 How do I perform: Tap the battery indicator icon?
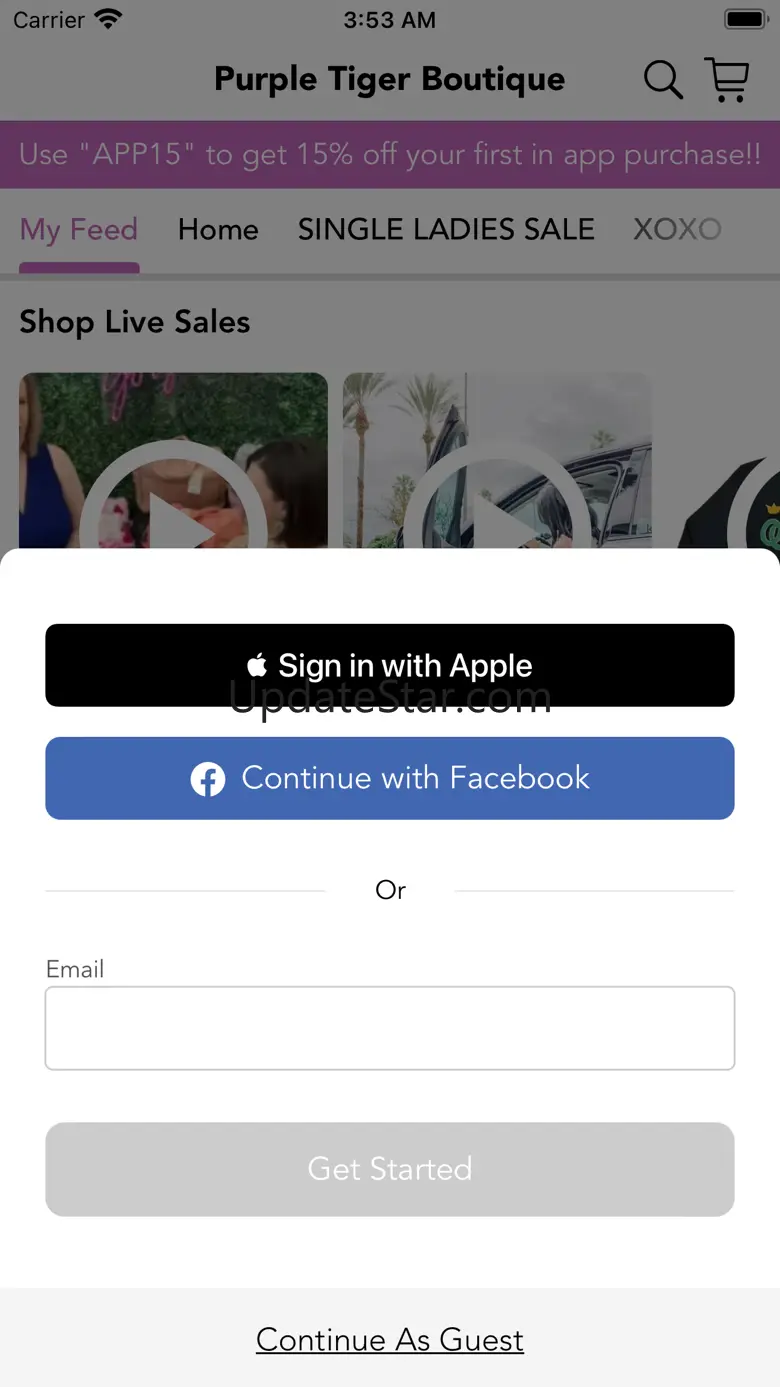tap(744, 19)
